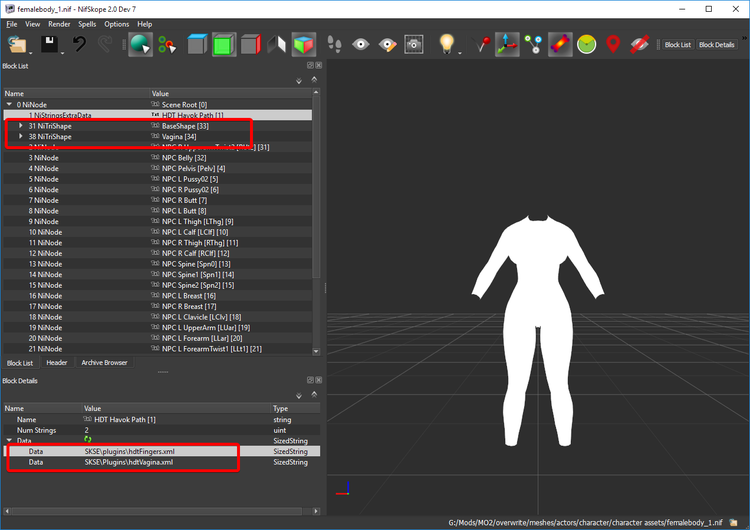
Task: Click the undo arrow icon
Action: pos(79,44)
